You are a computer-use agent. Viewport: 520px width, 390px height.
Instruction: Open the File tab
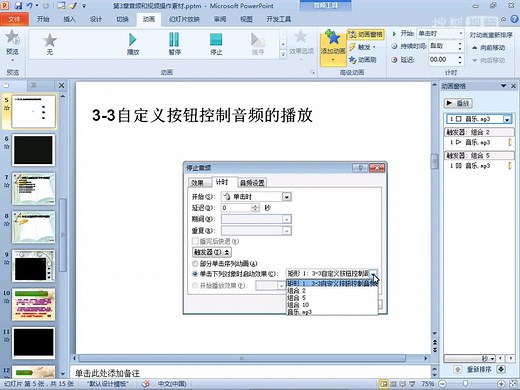[x=14, y=19]
